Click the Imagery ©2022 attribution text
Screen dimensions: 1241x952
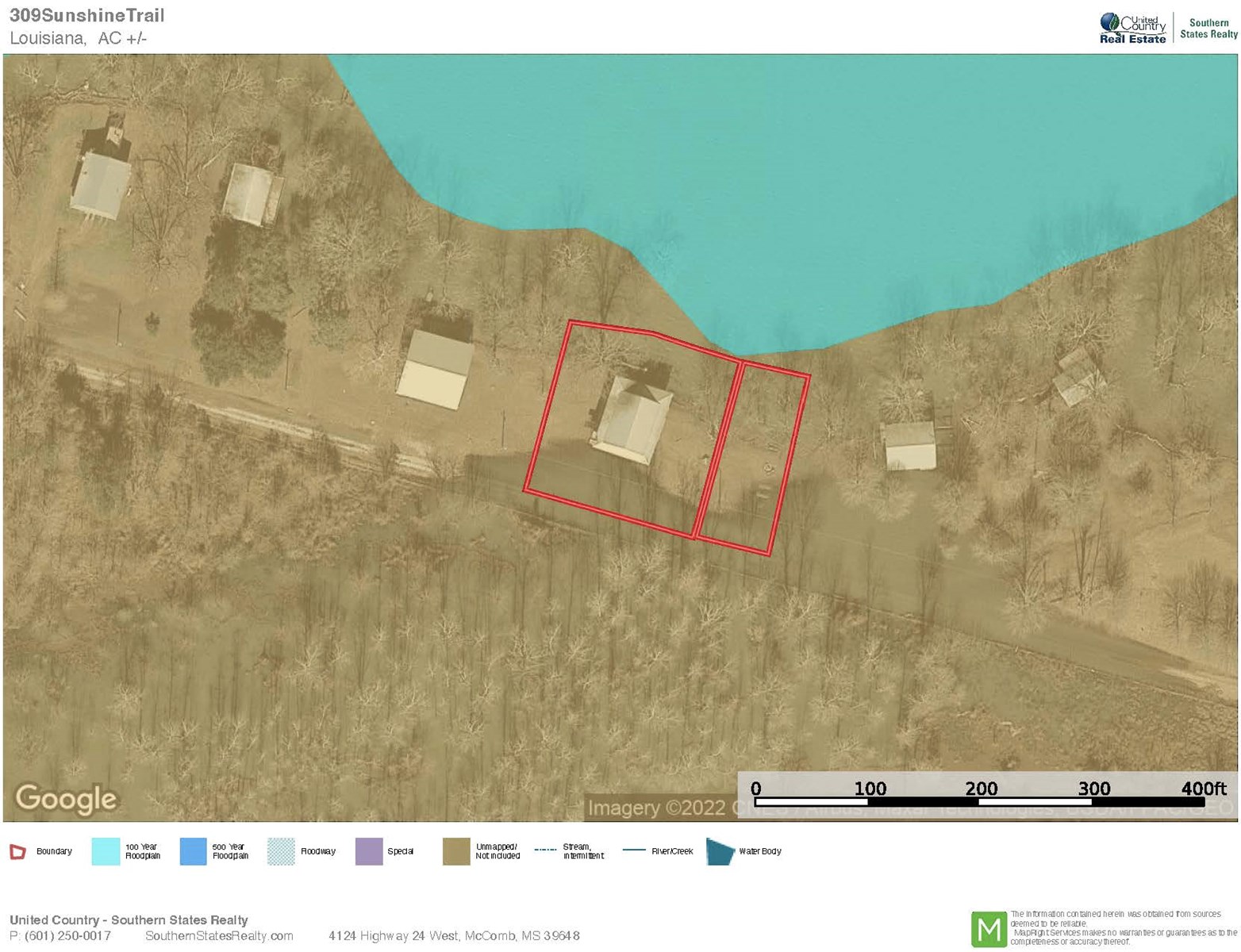[655, 808]
